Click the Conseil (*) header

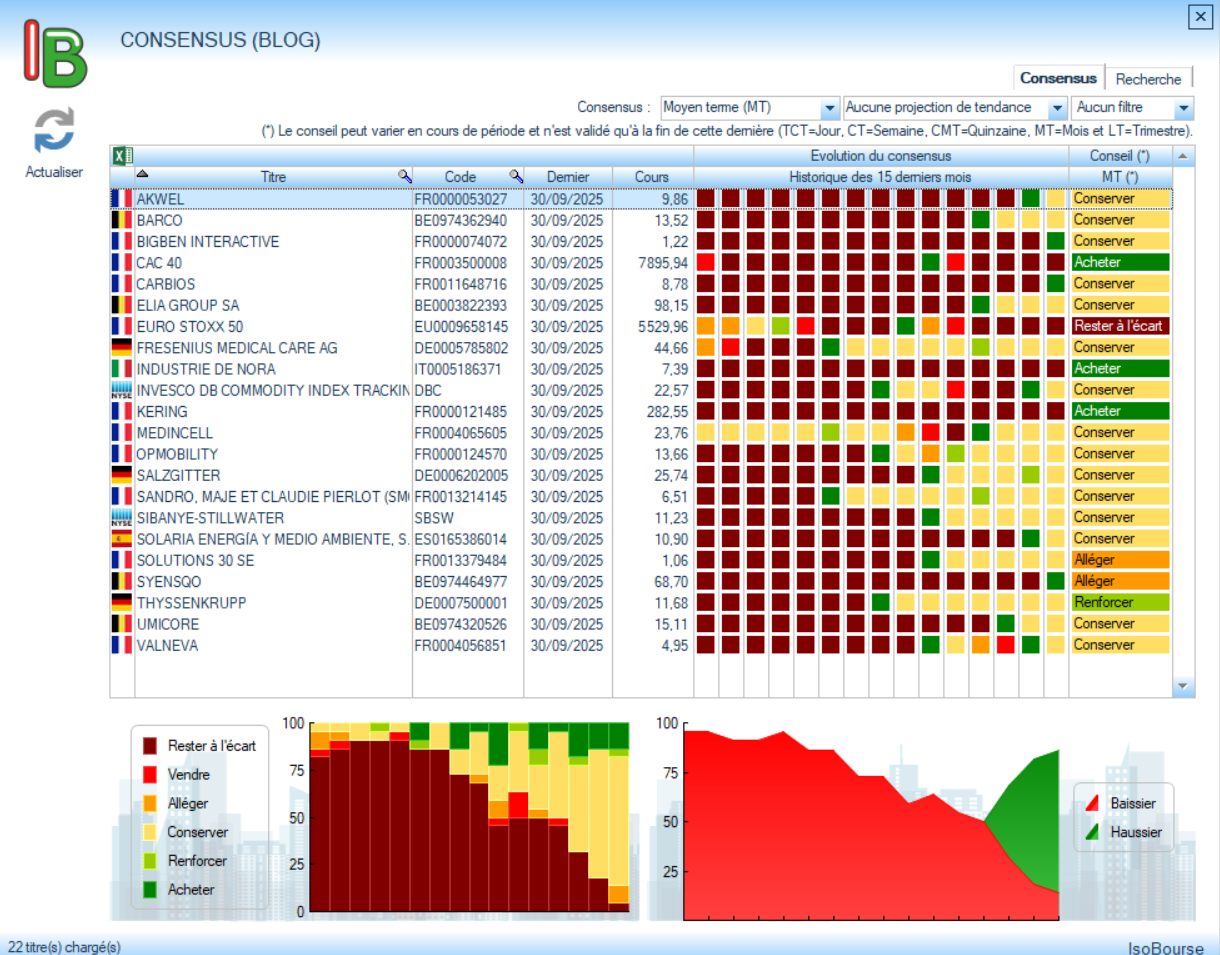[1119, 155]
